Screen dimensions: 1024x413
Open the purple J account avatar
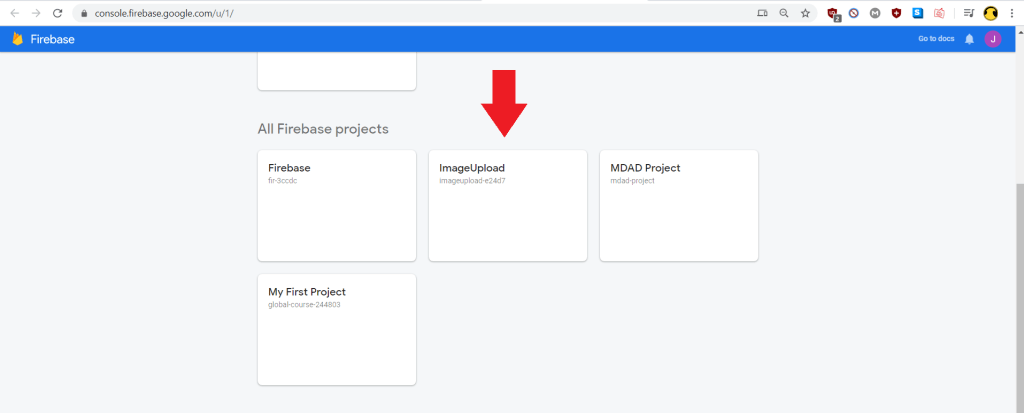tap(992, 39)
